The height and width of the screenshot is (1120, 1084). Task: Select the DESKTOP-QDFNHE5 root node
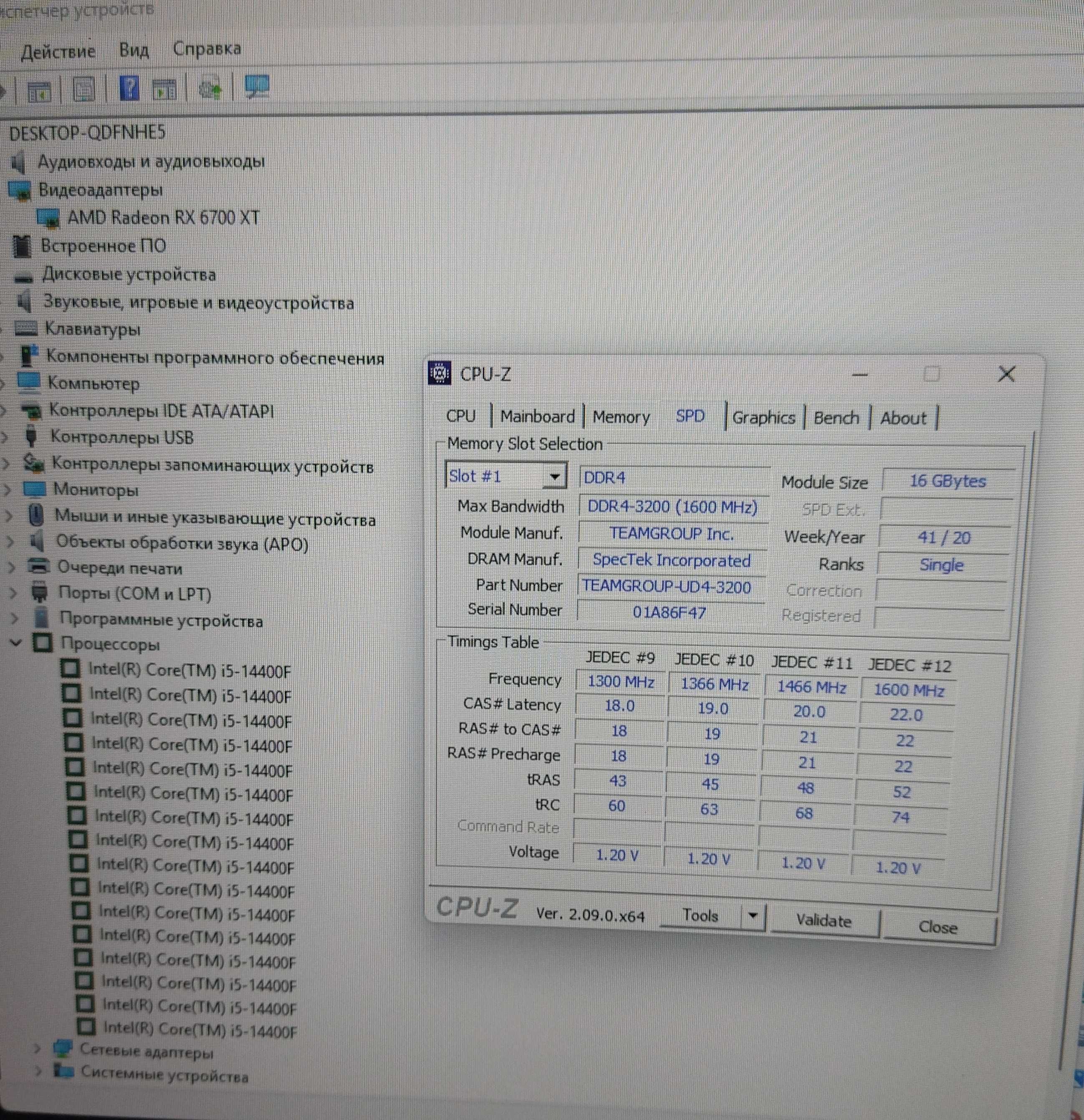pyautogui.click(x=87, y=133)
